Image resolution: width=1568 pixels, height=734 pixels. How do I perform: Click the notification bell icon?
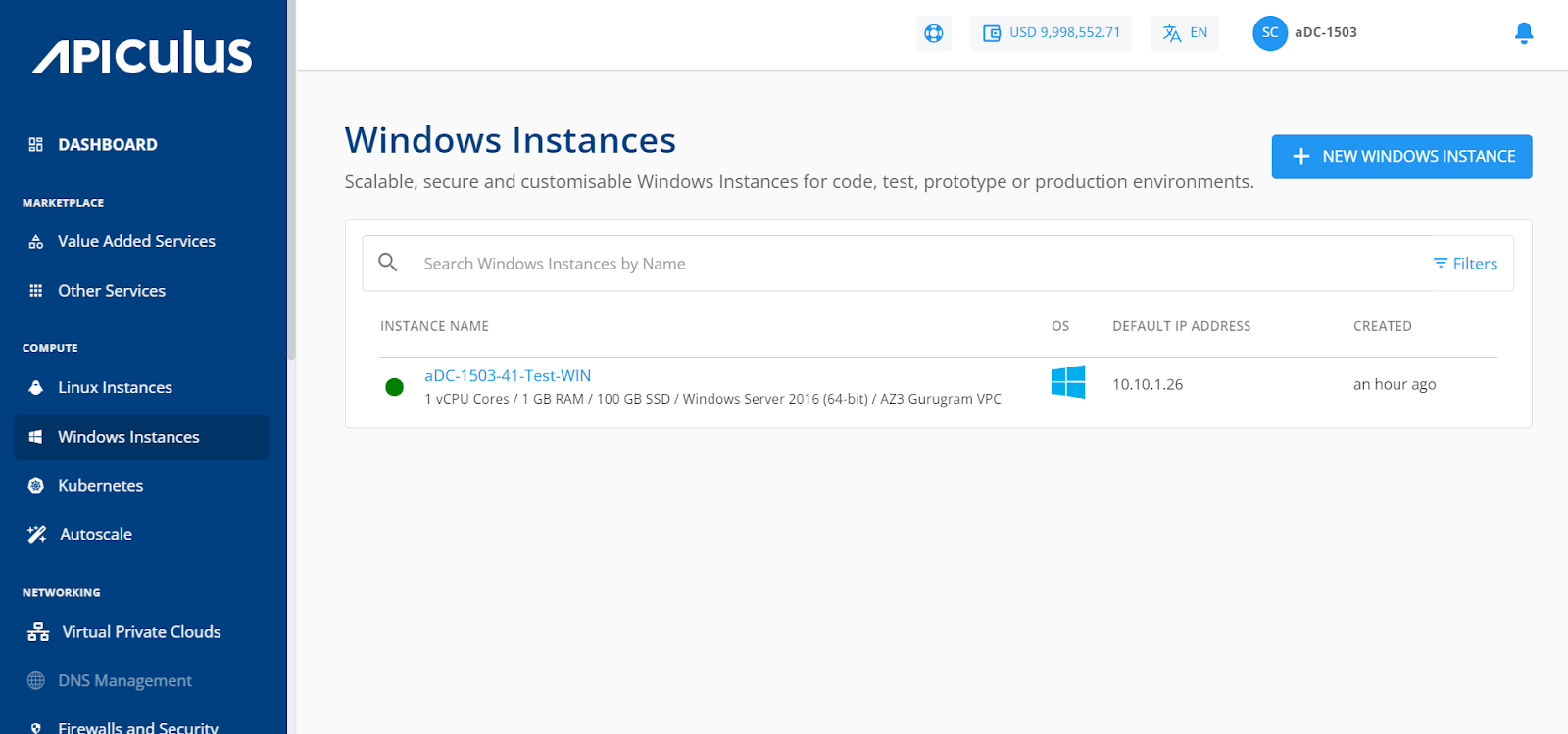(1523, 33)
